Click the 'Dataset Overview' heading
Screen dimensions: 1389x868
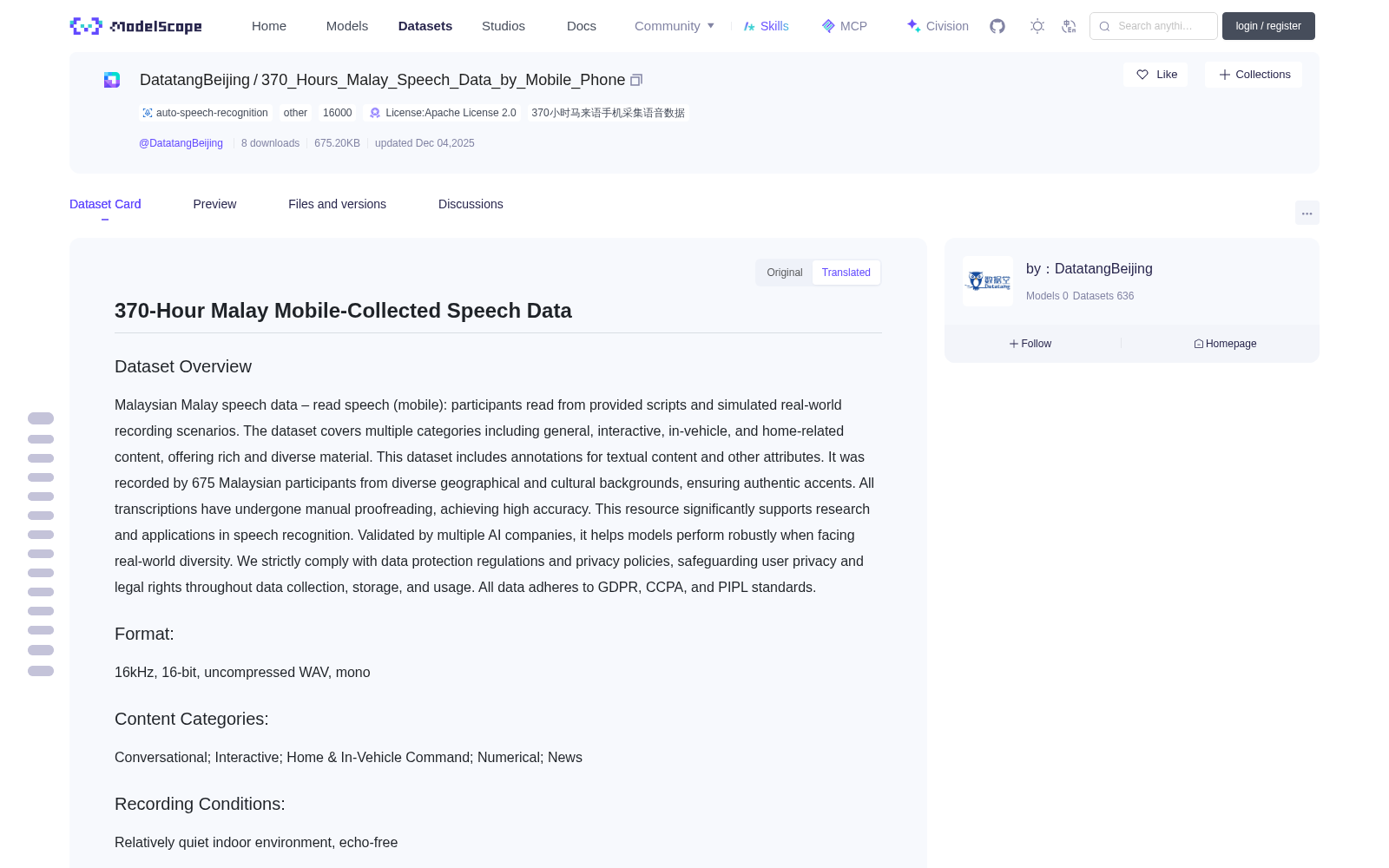[x=183, y=366]
